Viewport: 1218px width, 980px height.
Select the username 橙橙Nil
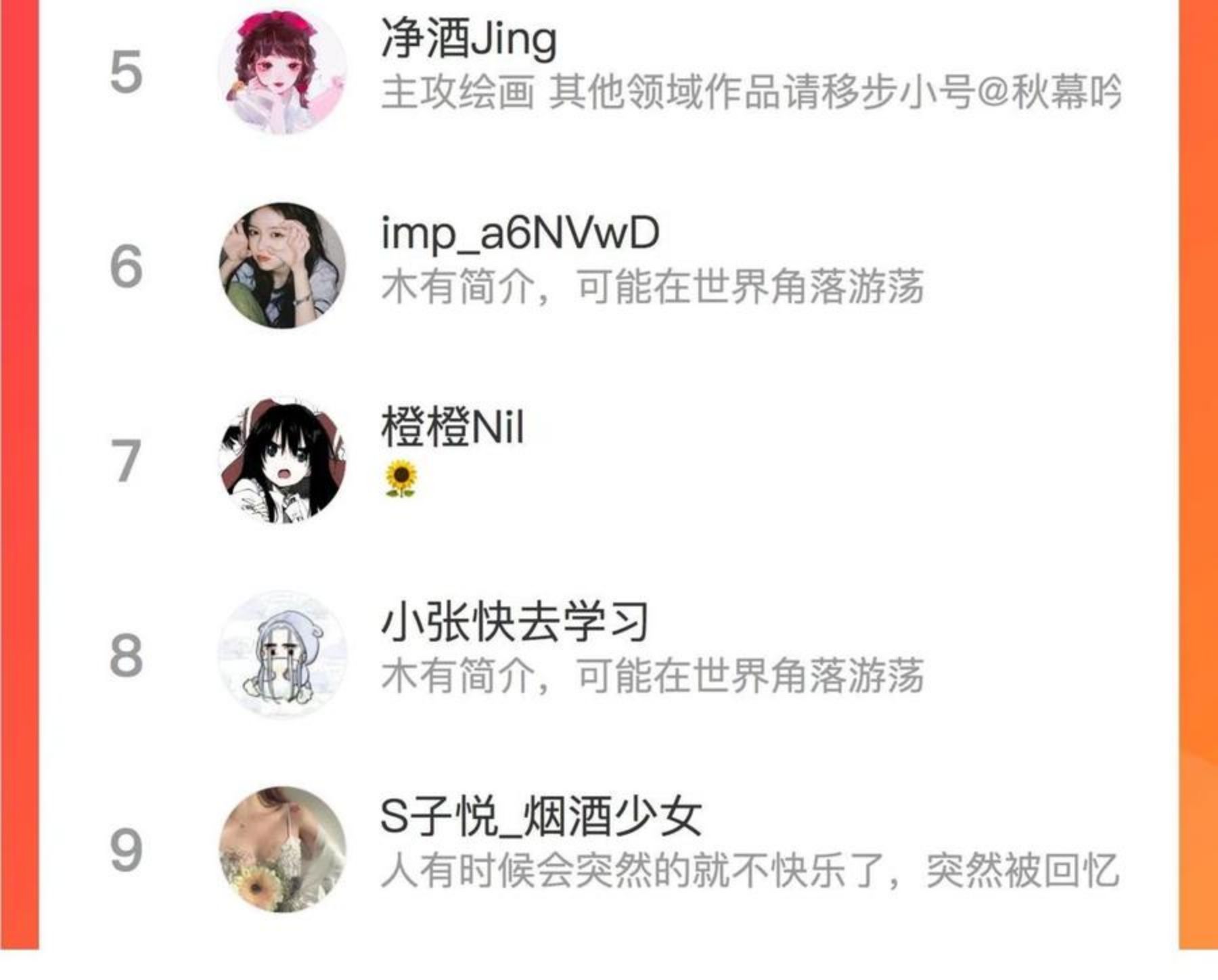453,427
